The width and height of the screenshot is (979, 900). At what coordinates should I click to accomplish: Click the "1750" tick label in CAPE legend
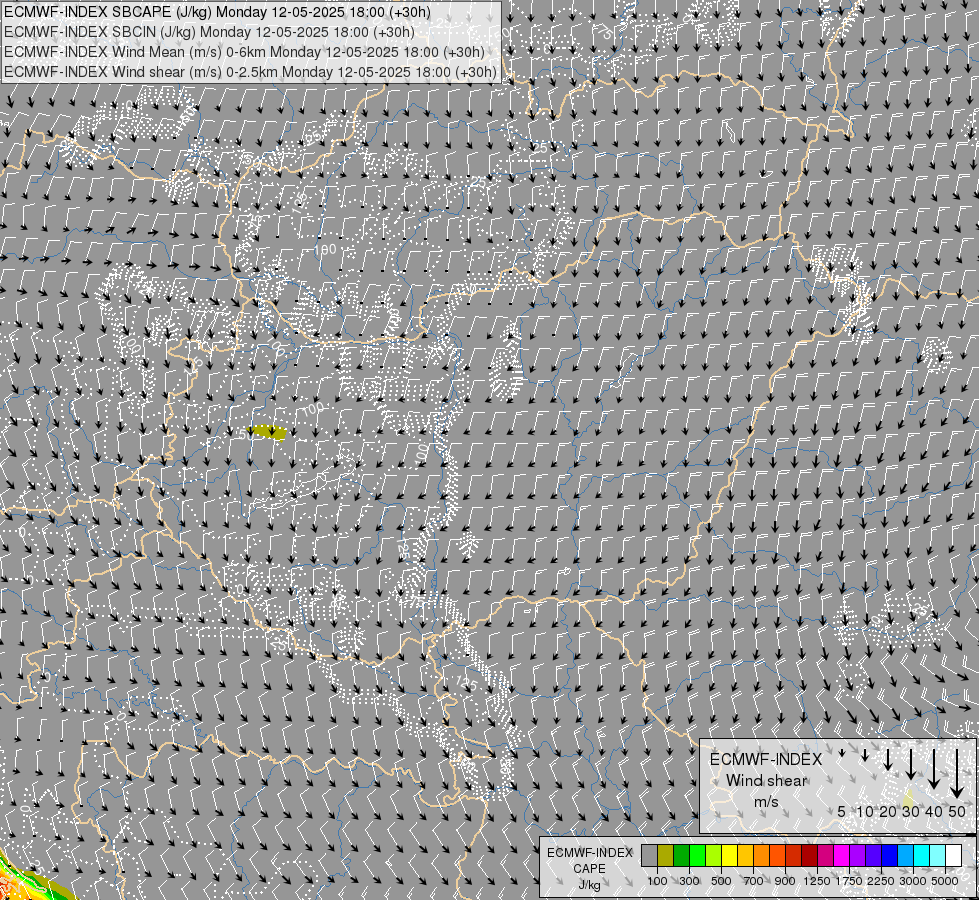(849, 881)
